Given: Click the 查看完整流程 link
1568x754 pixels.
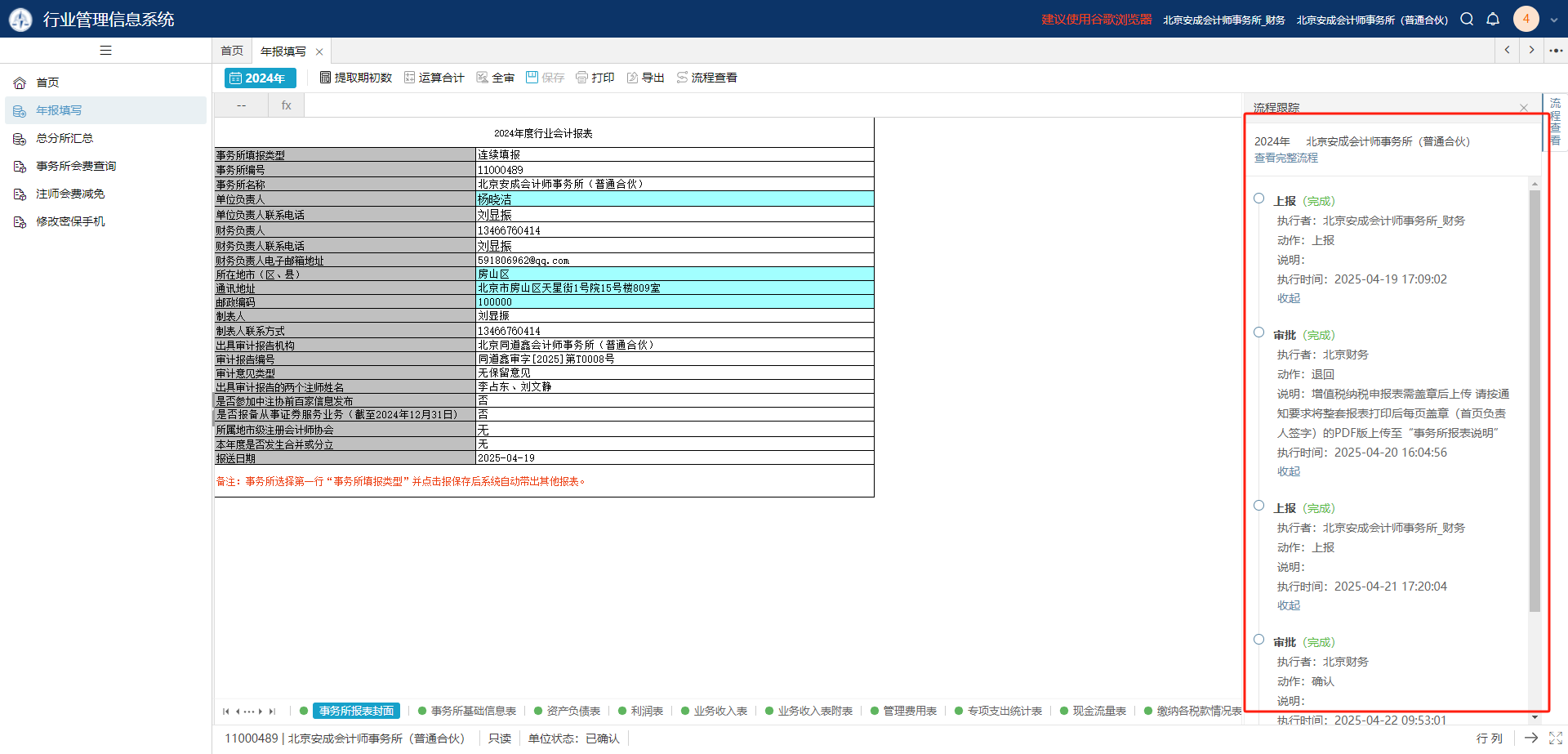Looking at the screenshot, I should 1286,158.
